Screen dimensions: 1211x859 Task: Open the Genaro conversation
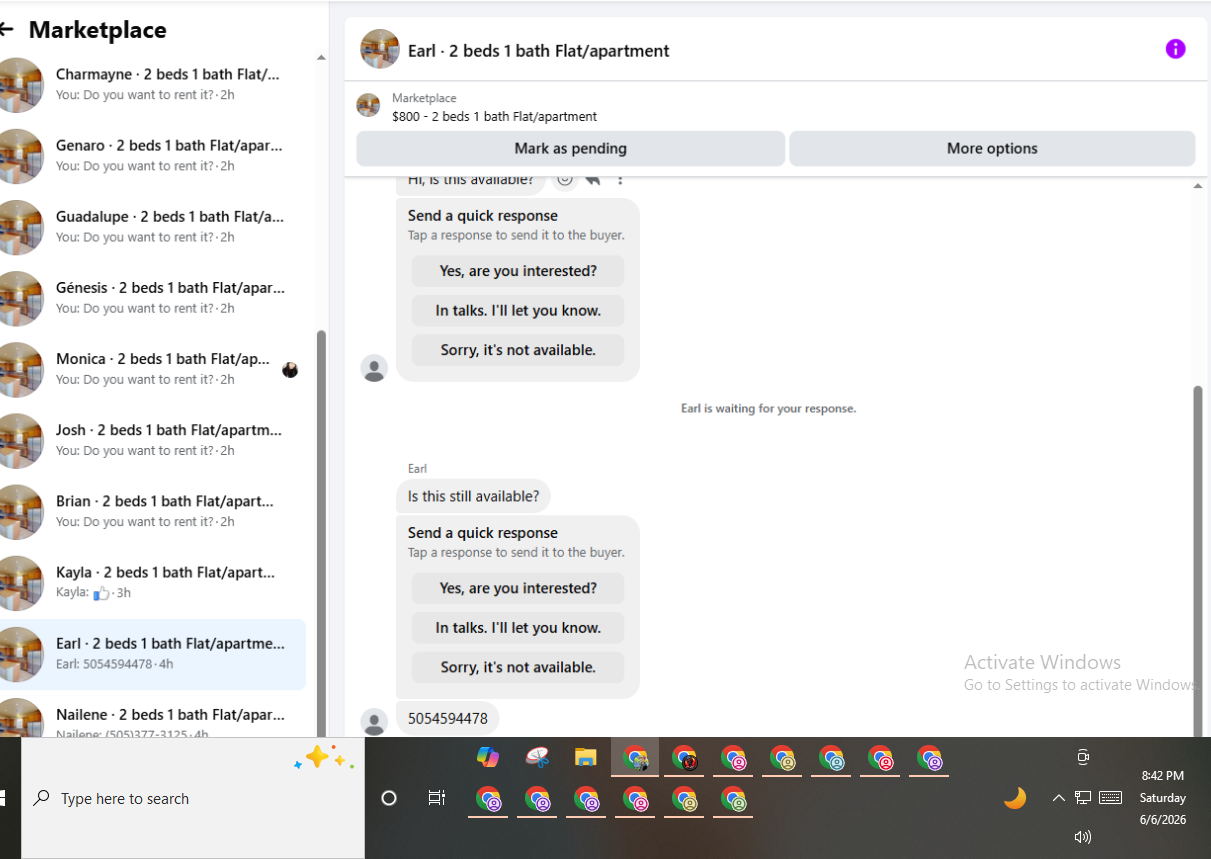point(153,155)
